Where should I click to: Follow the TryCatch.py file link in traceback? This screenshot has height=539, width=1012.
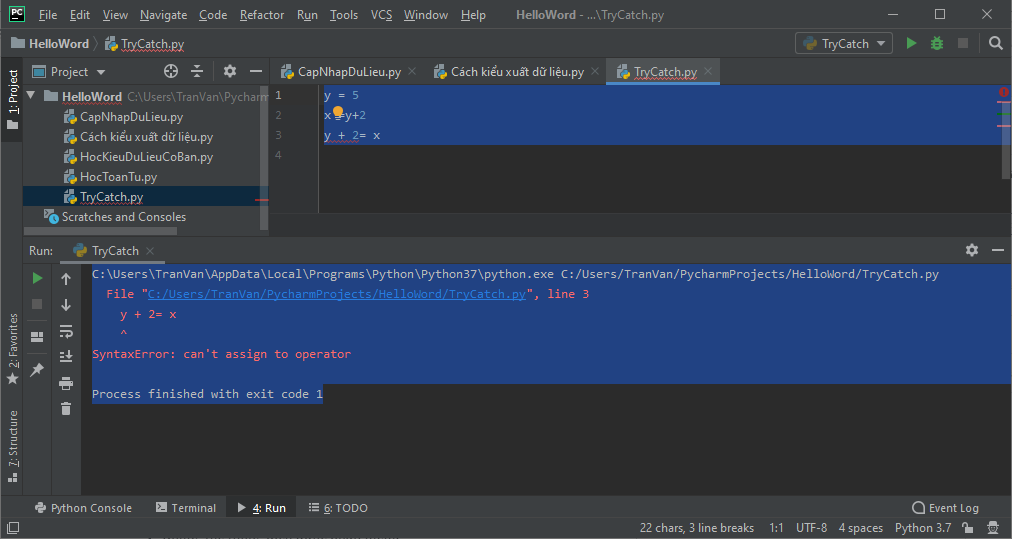[336, 294]
